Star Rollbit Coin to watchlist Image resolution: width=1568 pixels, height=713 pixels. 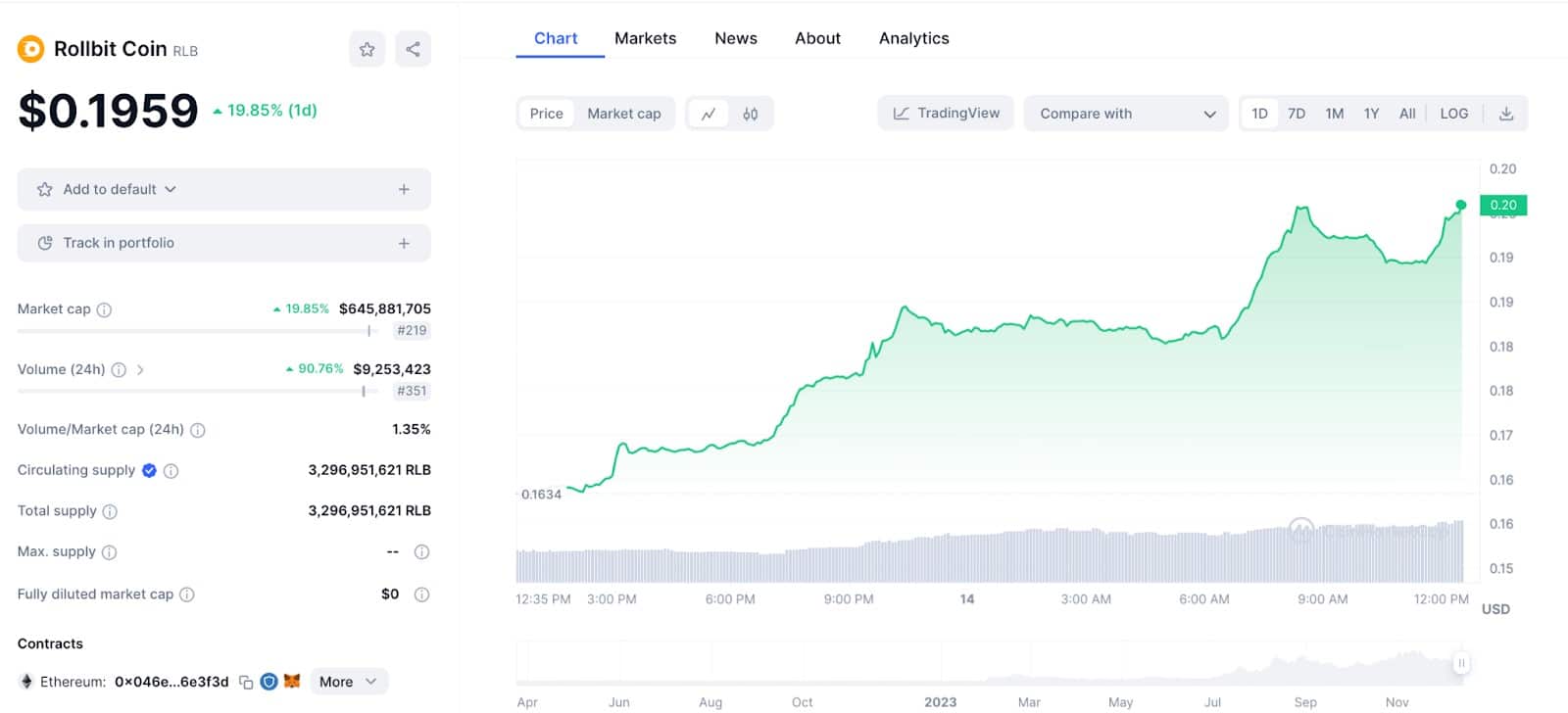click(367, 49)
